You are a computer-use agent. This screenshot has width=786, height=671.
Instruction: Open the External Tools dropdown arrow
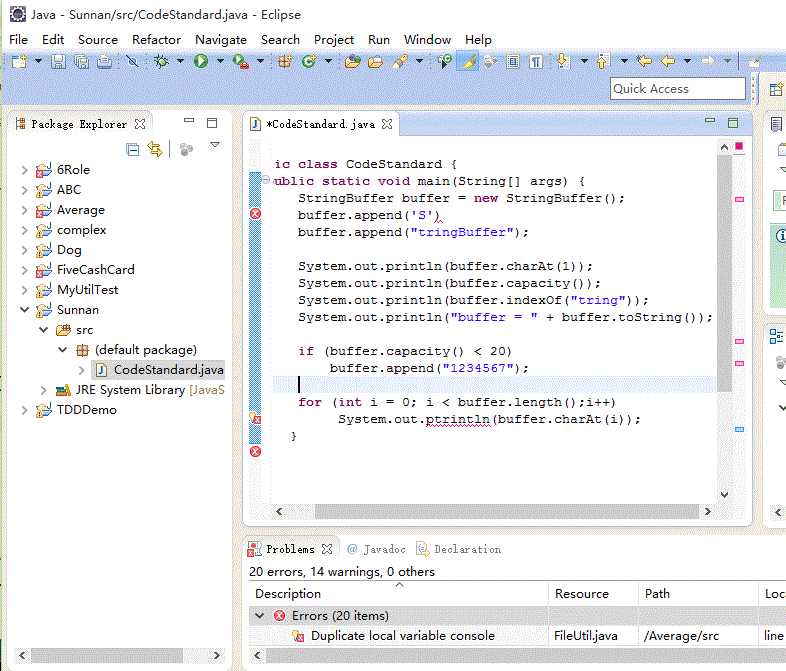[260, 61]
